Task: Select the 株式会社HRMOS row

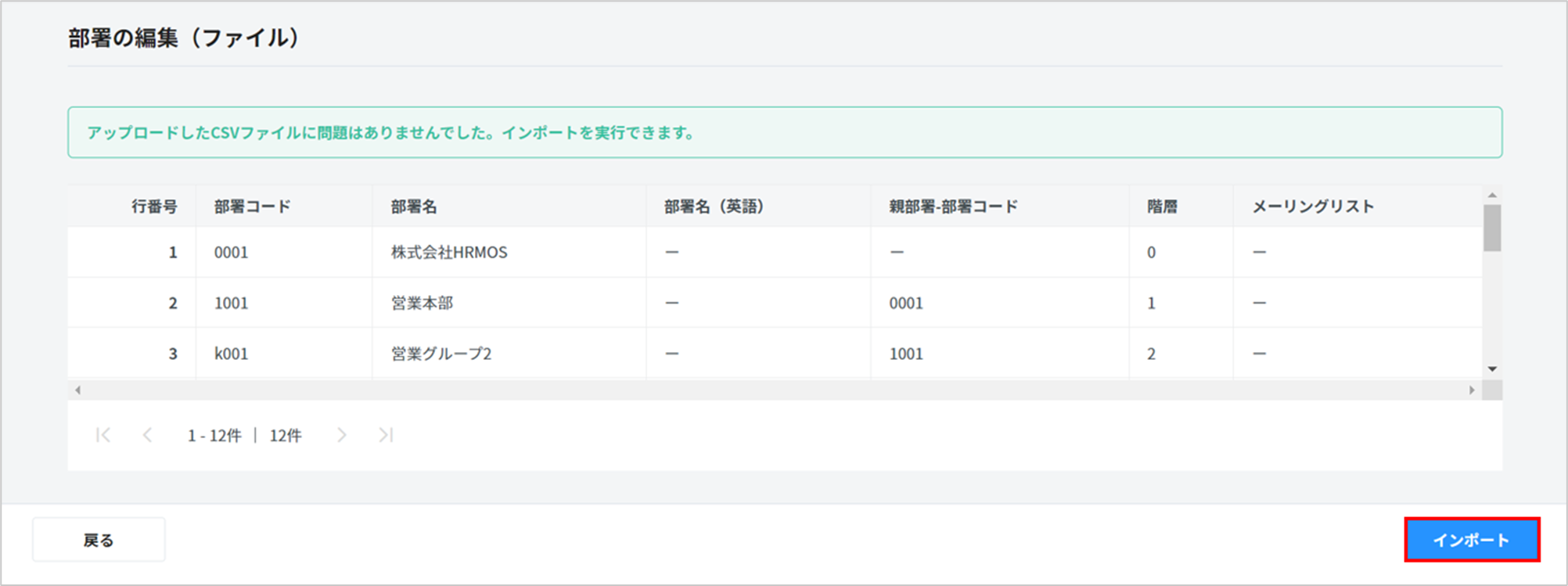Action: 449,253
